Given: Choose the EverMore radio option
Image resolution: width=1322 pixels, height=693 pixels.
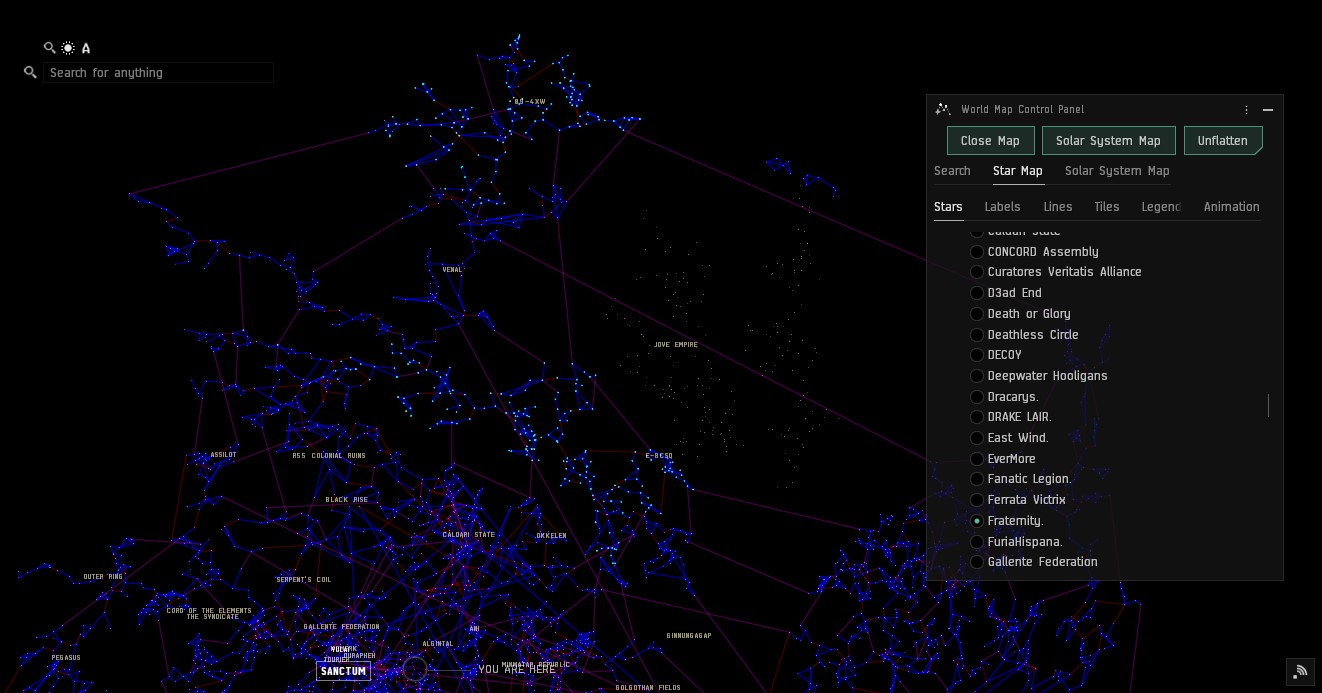Looking at the screenshot, I should (x=977, y=459).
